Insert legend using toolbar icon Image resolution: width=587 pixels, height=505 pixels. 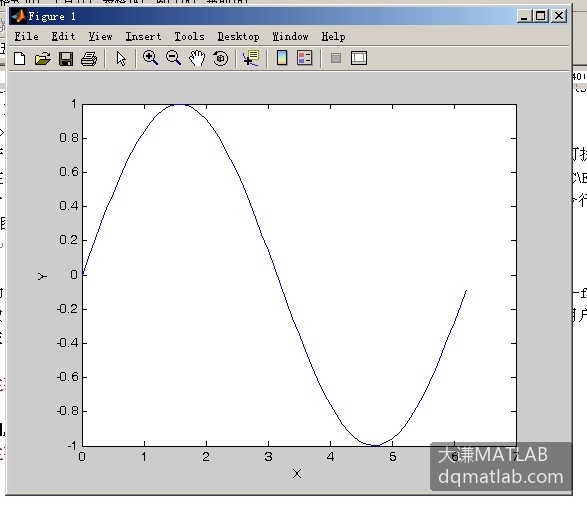click(x=305, y=58)
